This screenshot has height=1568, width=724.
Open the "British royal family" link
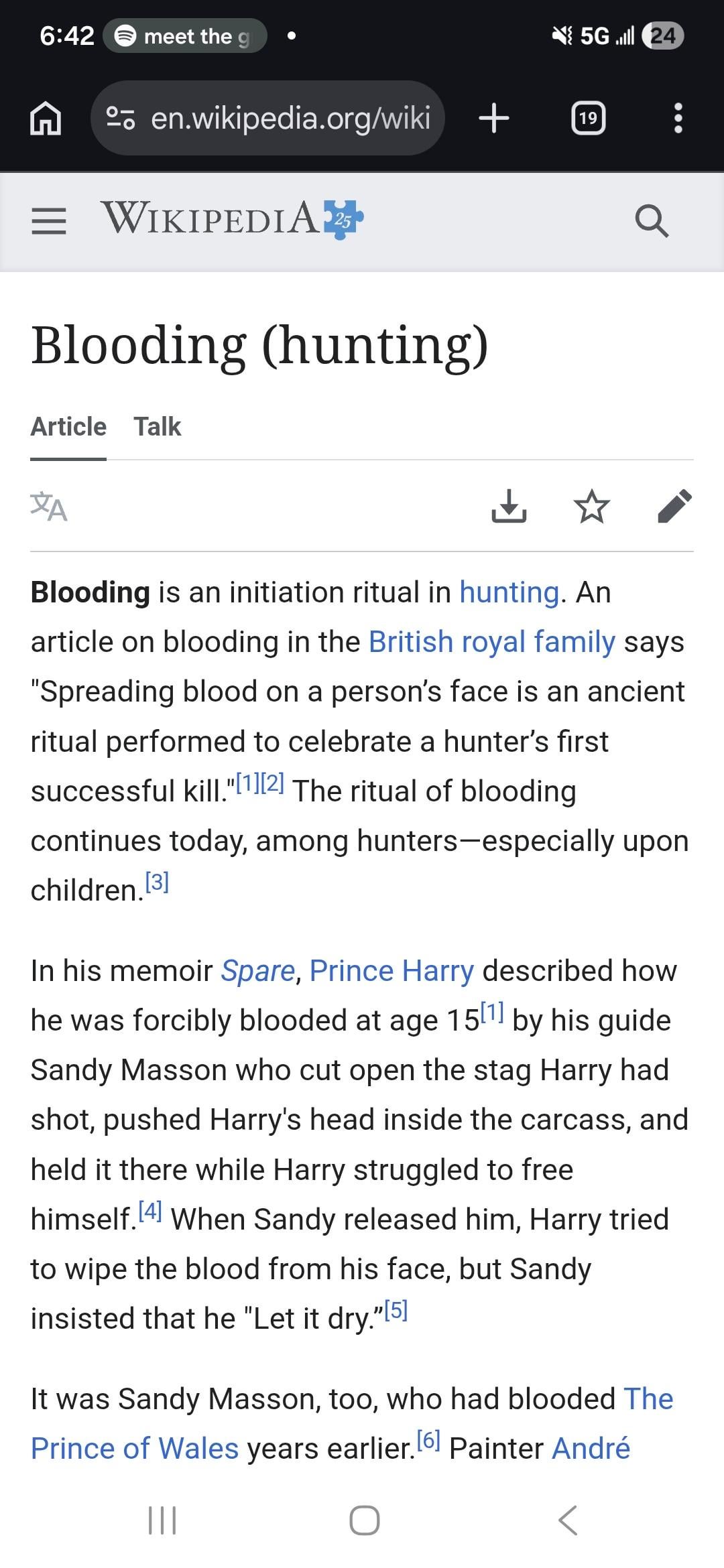pos(491,642)
